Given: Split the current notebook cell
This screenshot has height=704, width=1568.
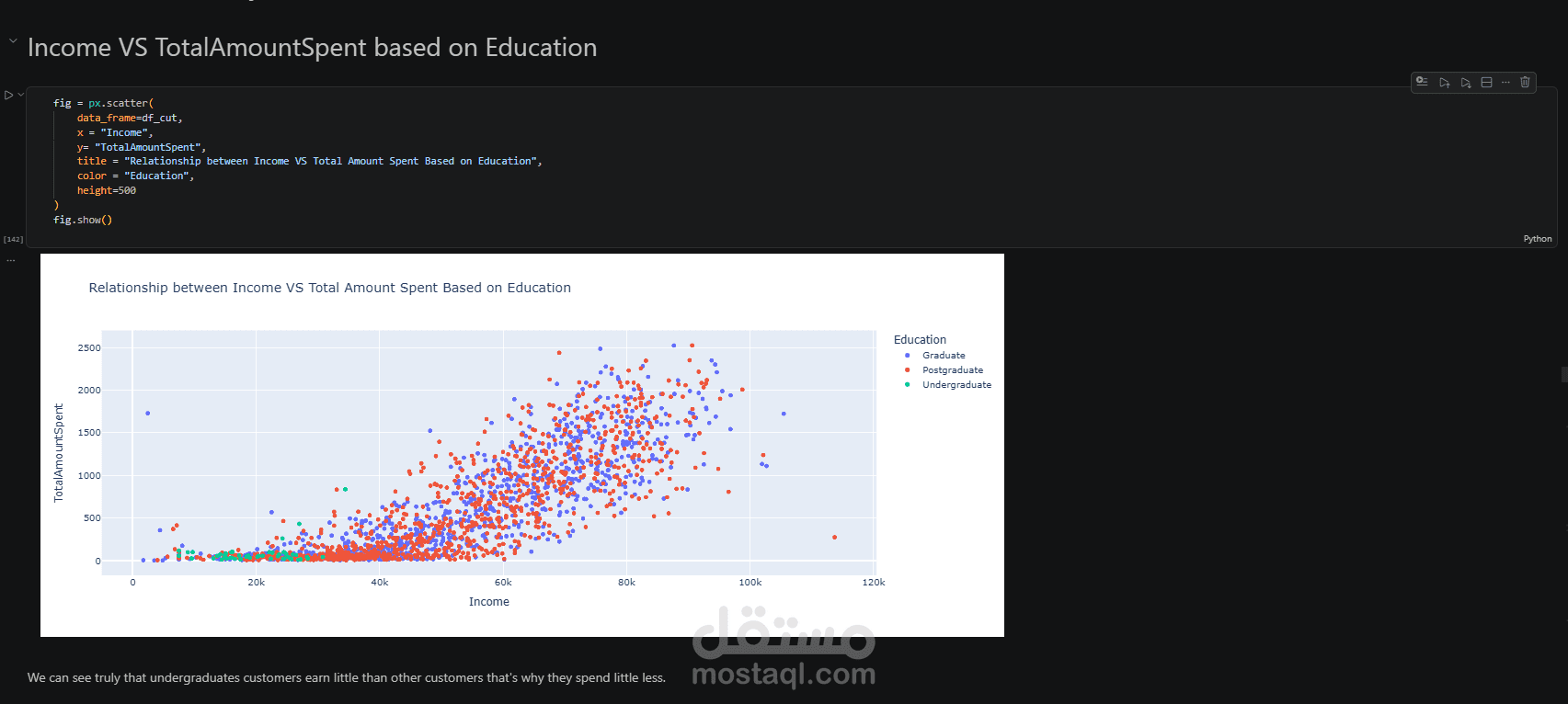Looking at the screenshot, I should (x=1486, y=82).
